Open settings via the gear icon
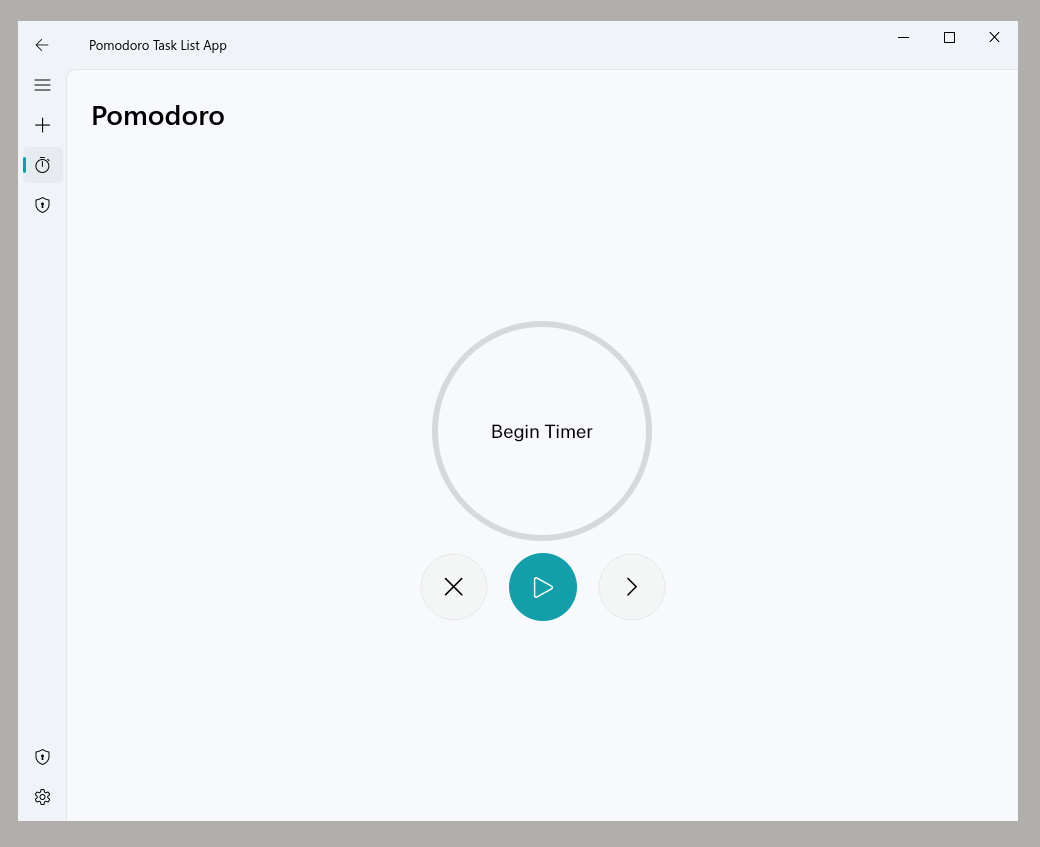 click(x=42, y=797)
